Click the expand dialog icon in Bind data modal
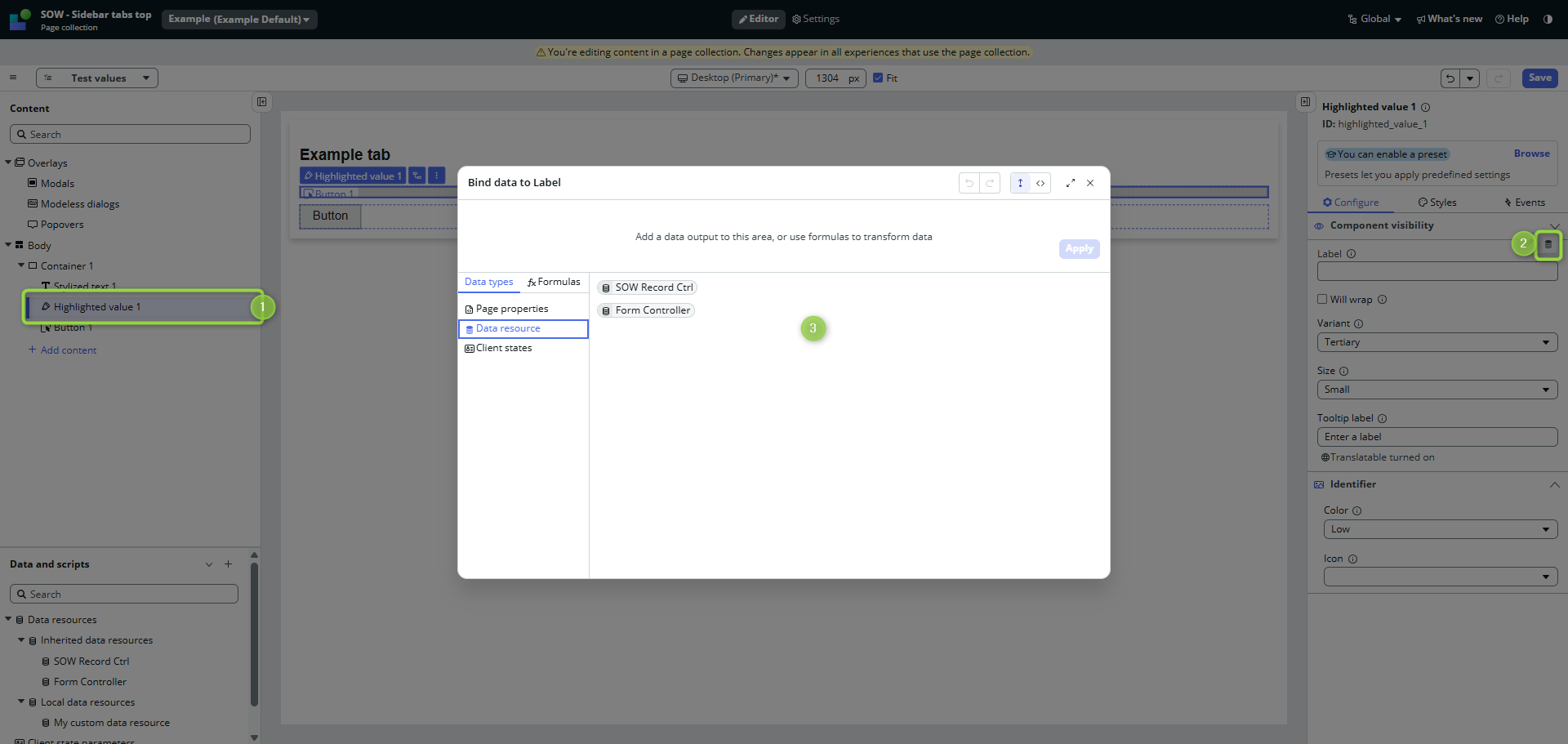The width and height of the screenshot is (1568, 744). pyautogui.click(x=1070, y=183)
